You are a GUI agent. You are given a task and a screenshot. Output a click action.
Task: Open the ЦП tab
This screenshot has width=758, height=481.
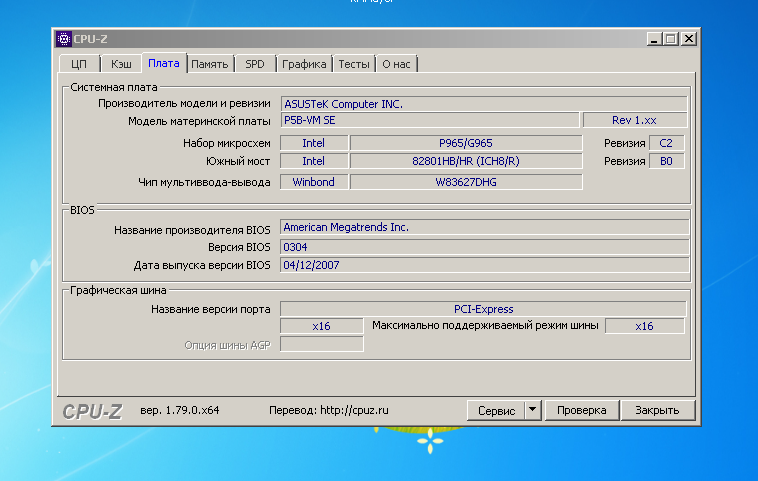pos(79,64)
